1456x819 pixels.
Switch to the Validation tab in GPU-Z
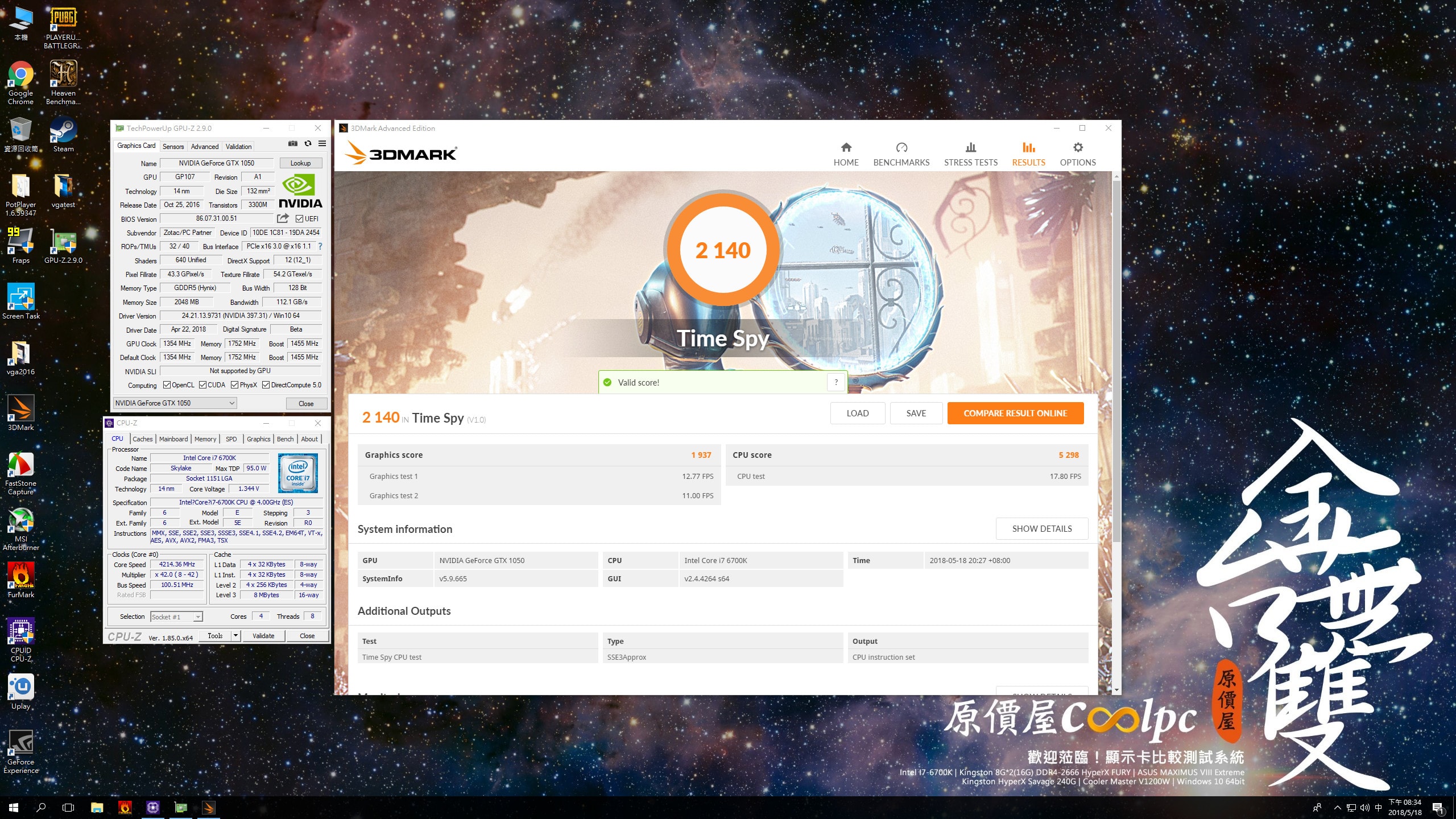point(238,147)
